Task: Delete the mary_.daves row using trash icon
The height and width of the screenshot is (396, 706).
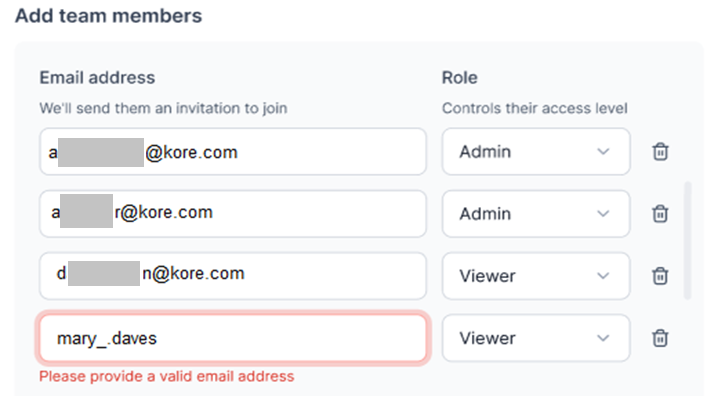Action: (x=660, y=338)
